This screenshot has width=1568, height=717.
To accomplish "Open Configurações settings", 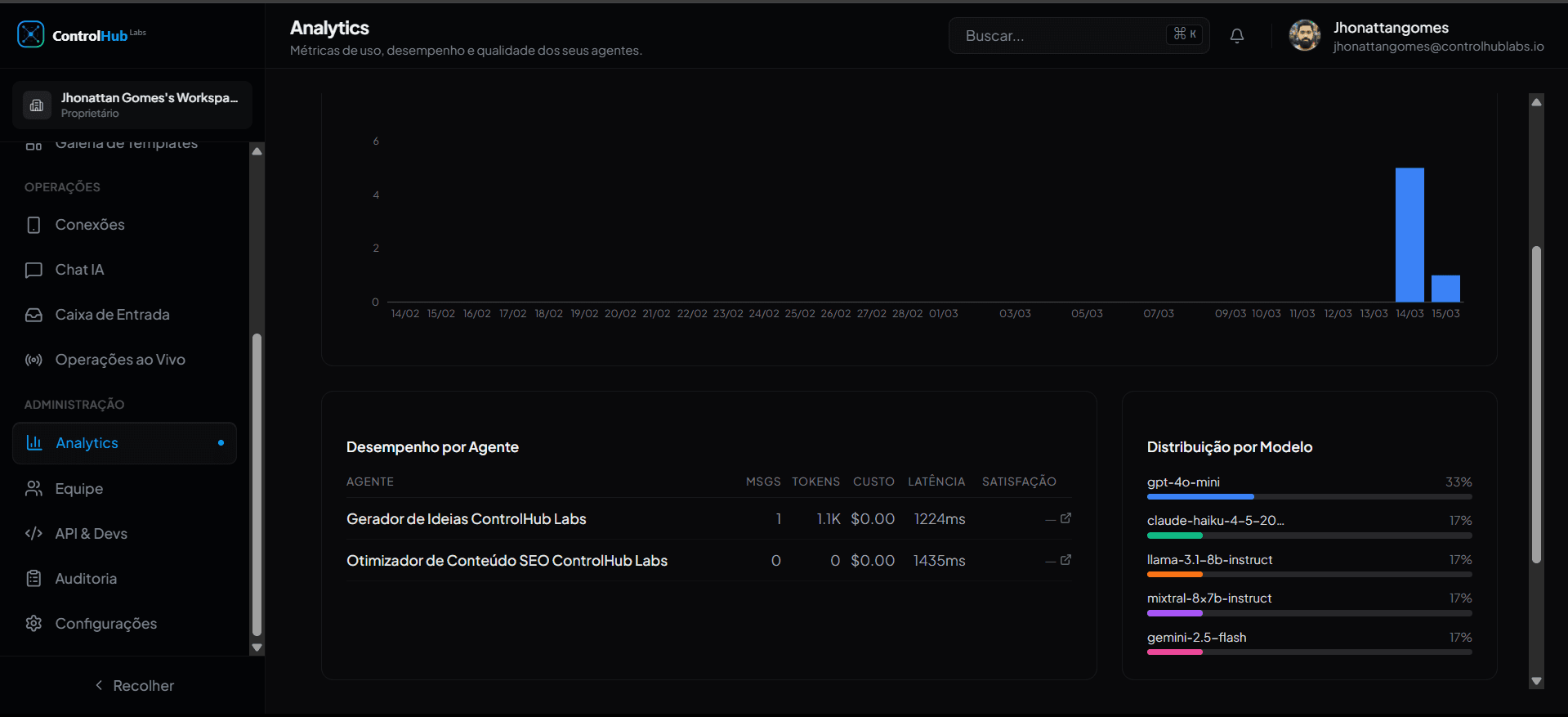I will (x=124, y=623).
